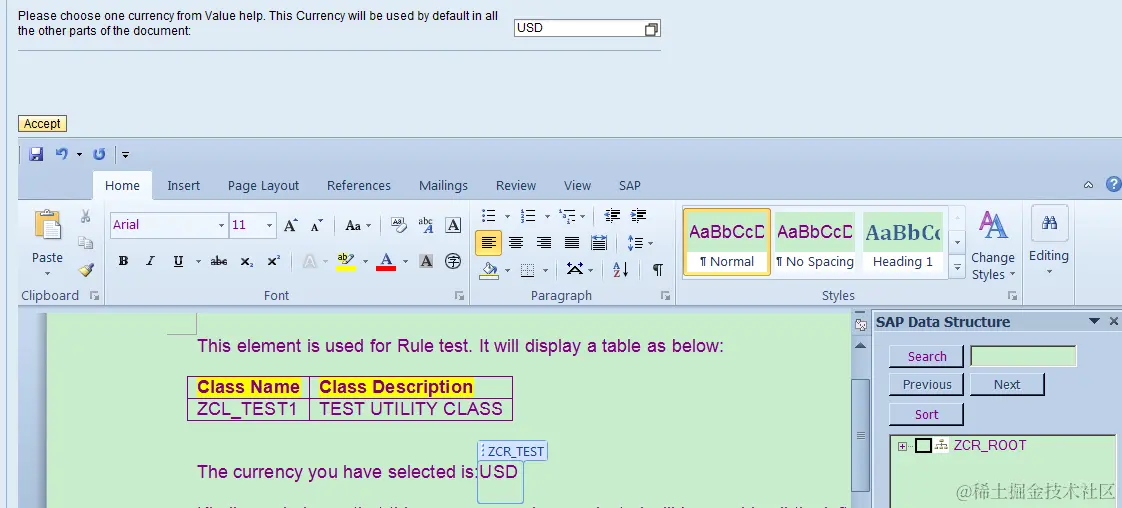Viewport: 1122px width, 508px height.
Task: Close the SAP Data Structure pane
Action: [1113, 321]
